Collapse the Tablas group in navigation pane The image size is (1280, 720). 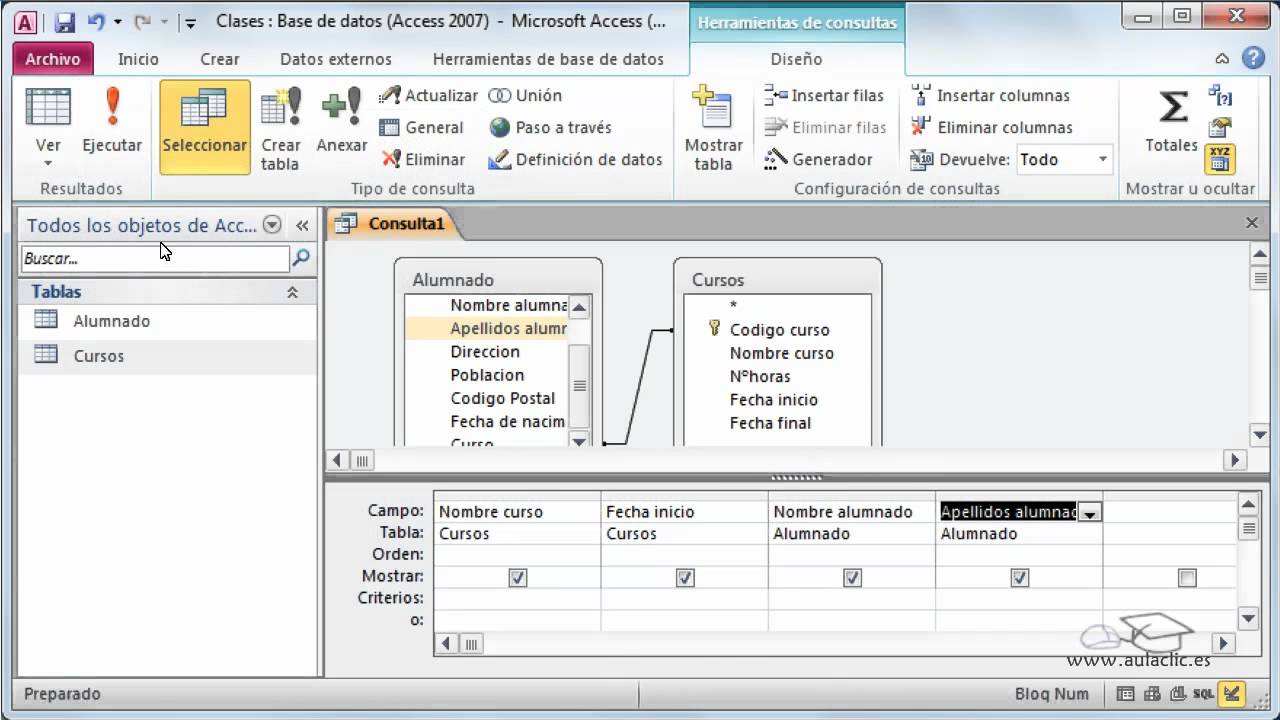point(293,292)
